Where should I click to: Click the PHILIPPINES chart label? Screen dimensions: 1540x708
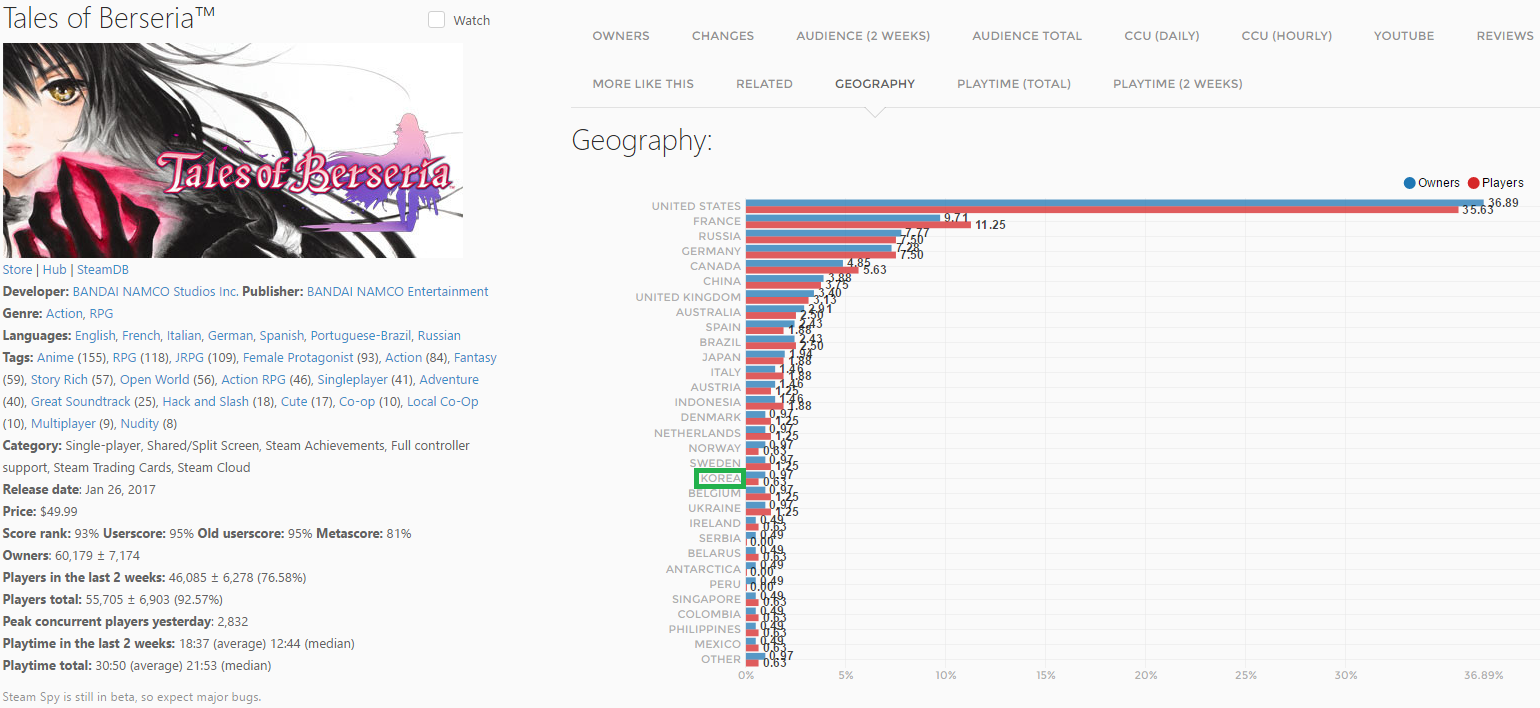click(705, 630)
